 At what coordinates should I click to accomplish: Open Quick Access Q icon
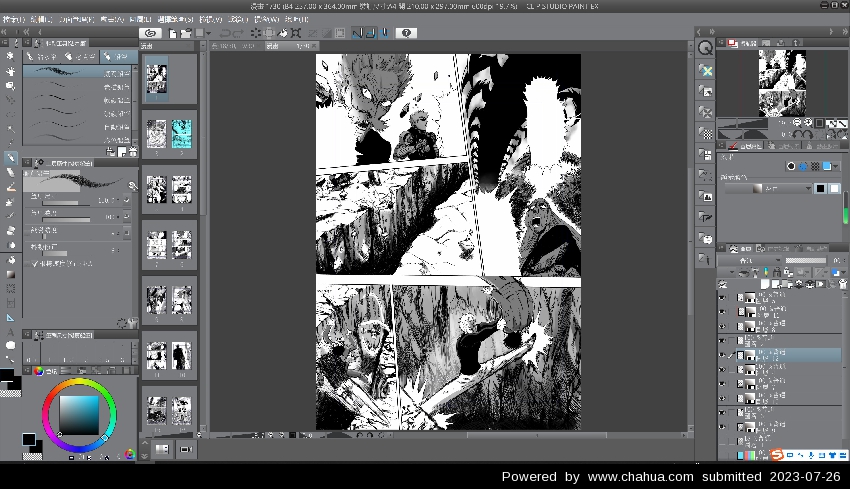point(705,48)
